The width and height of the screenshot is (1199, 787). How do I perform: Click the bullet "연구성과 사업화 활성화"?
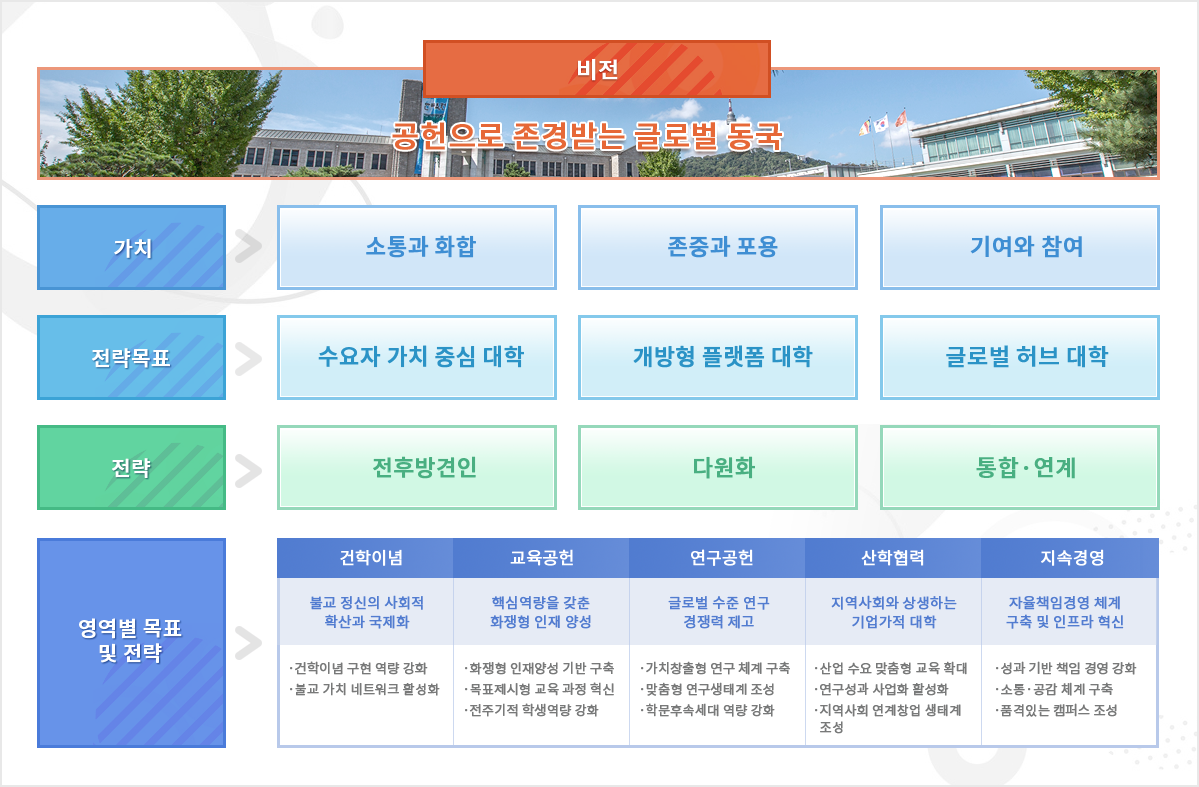coord(882,689)
